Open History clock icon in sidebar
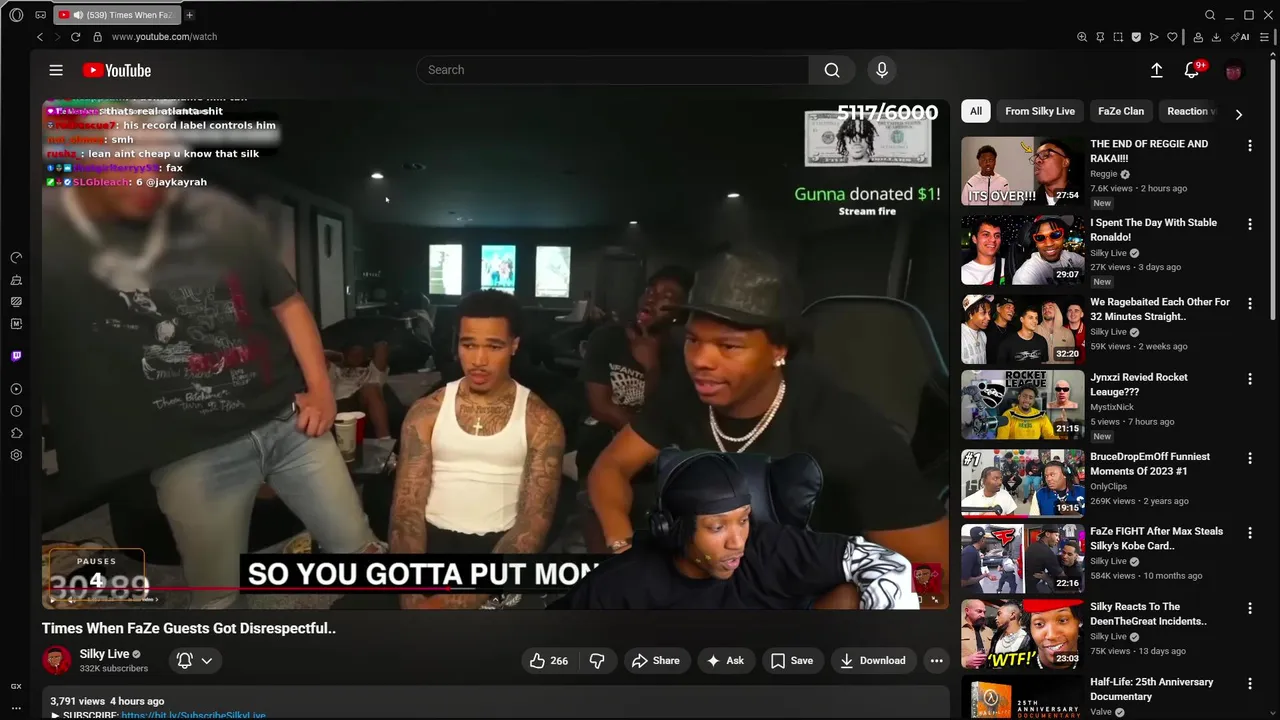This screenshot has height=720, width=1280. pos(16,411)
